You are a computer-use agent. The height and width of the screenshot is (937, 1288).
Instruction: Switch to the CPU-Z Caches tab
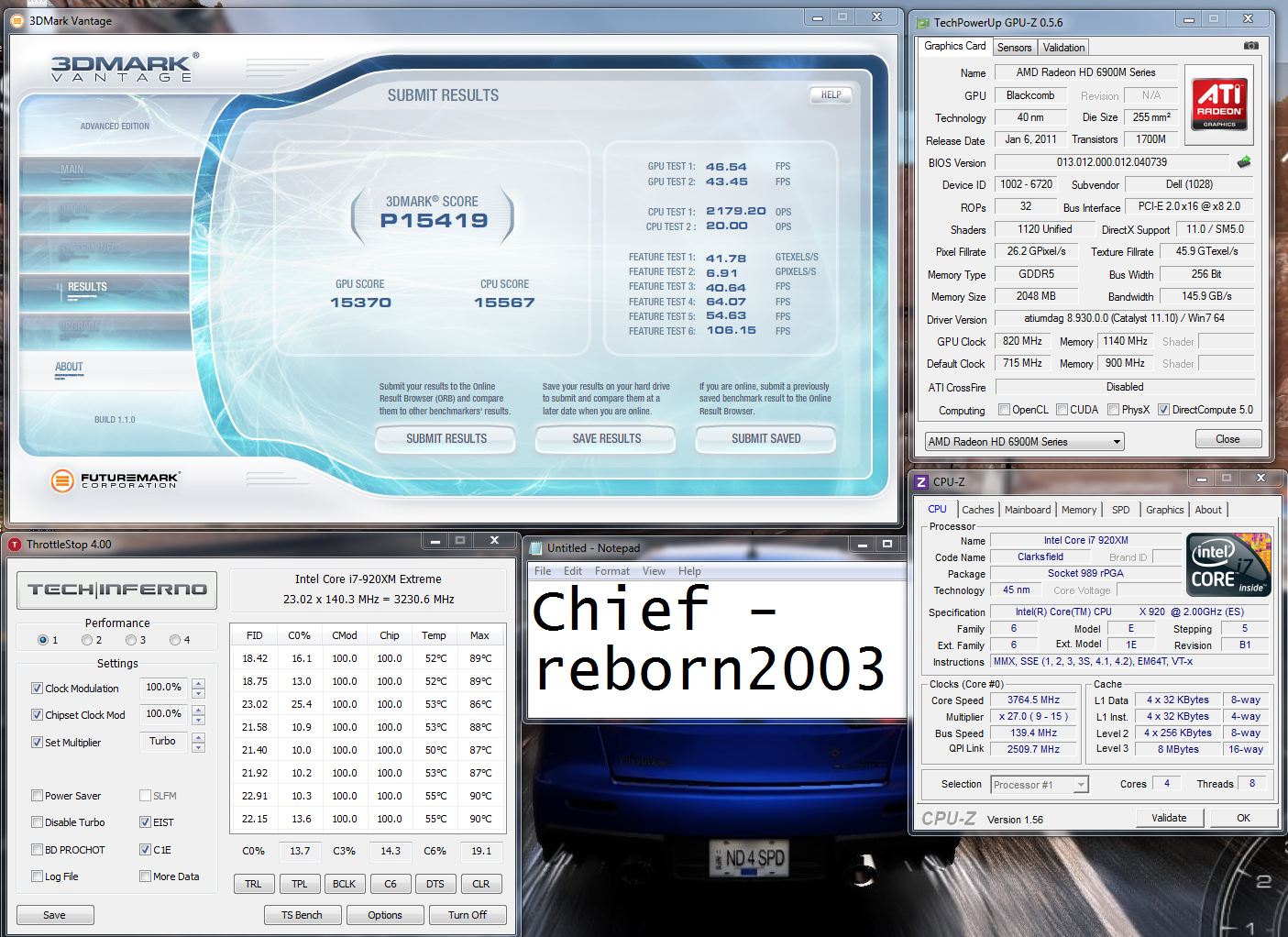coord(977,510)
